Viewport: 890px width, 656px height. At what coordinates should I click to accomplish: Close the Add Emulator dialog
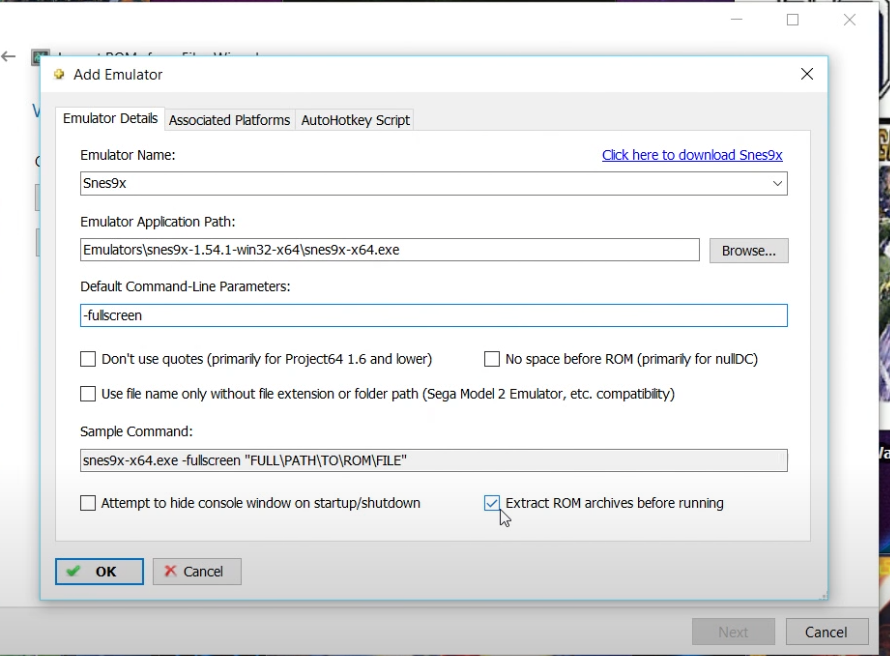807,74
